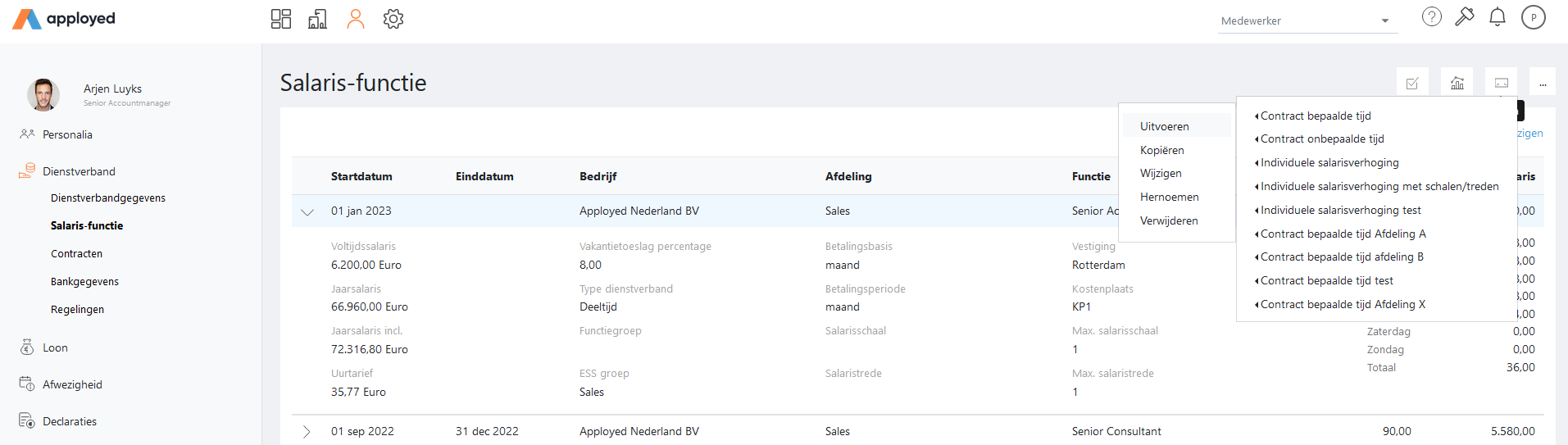Open the help question mark icon

(1432, 16)
